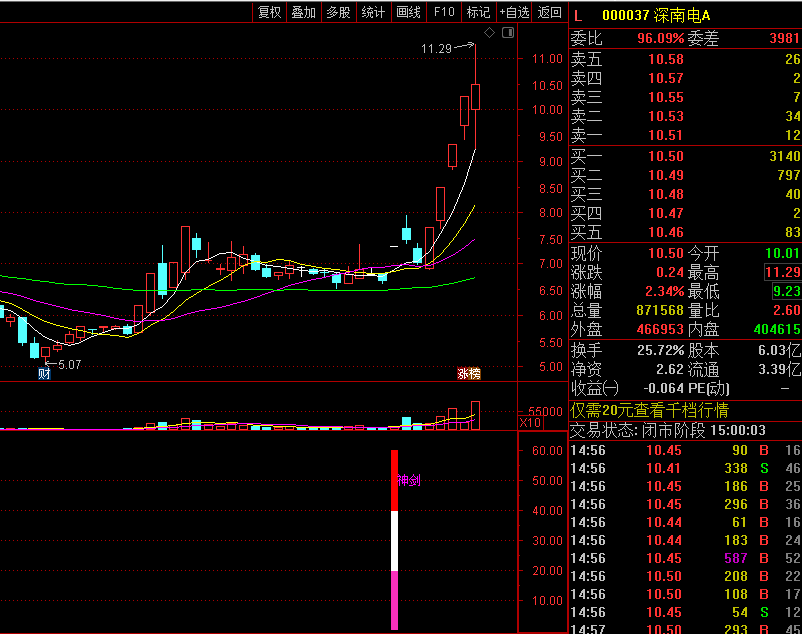This screenshot has width=802, height=634.
Task: Click 内盘 value 404615
Action: [777, 329]
